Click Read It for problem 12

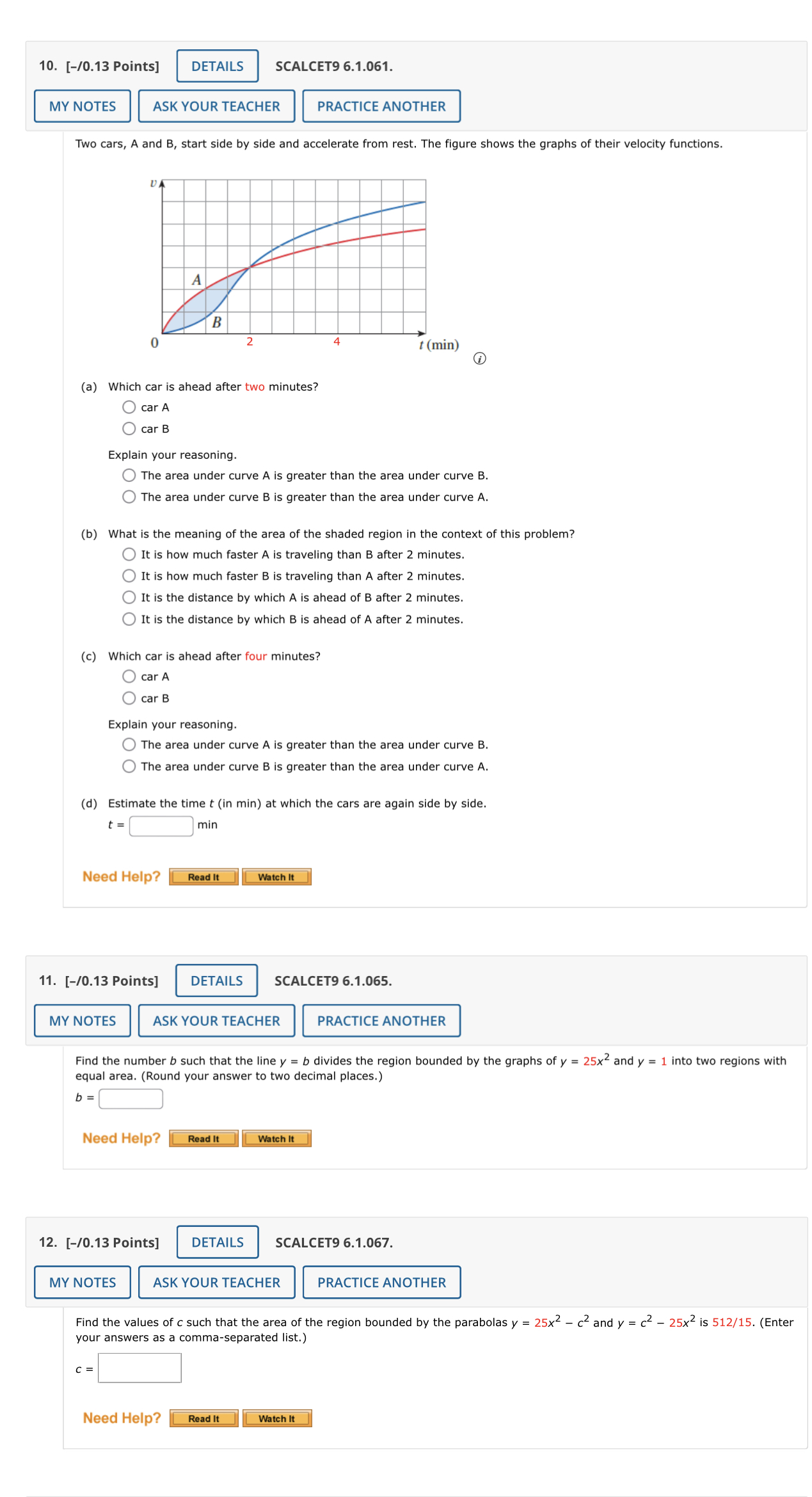click(203, 1418)
